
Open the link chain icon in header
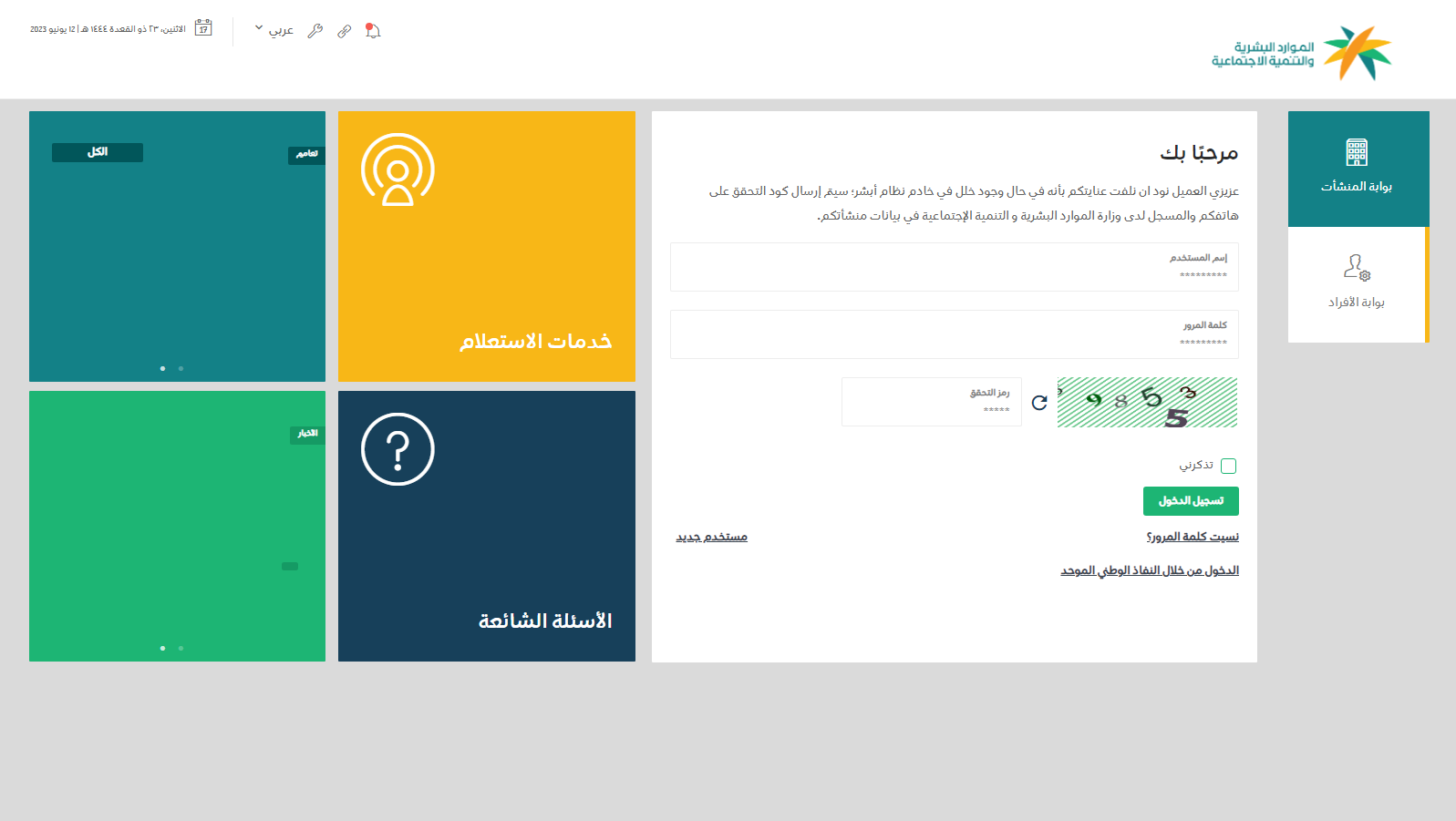[344, 31]
